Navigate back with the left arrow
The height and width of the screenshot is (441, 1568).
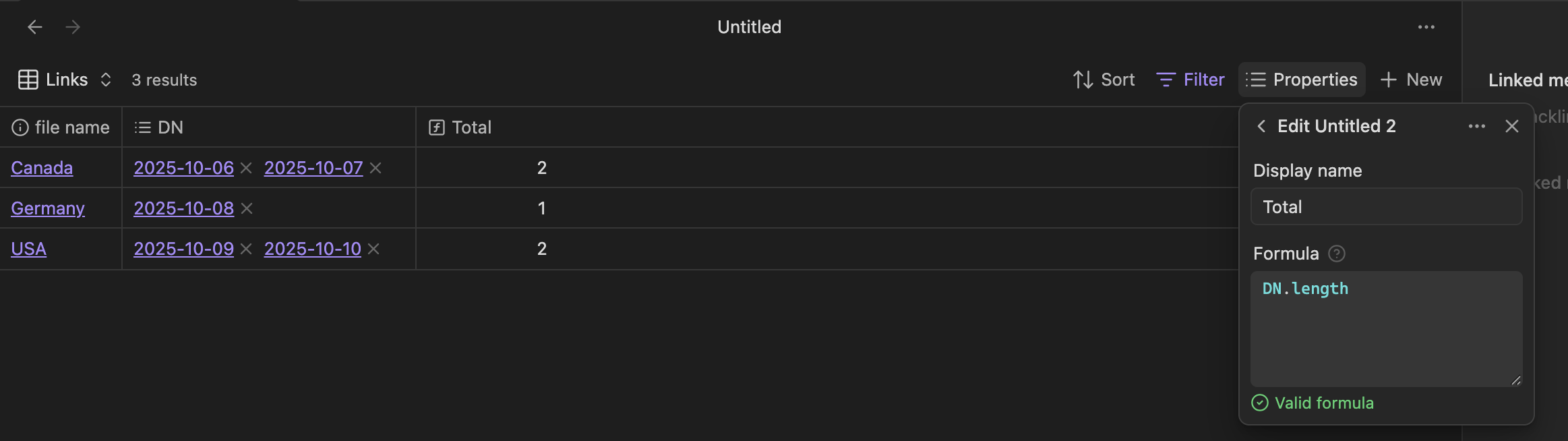tap(35, 27)
